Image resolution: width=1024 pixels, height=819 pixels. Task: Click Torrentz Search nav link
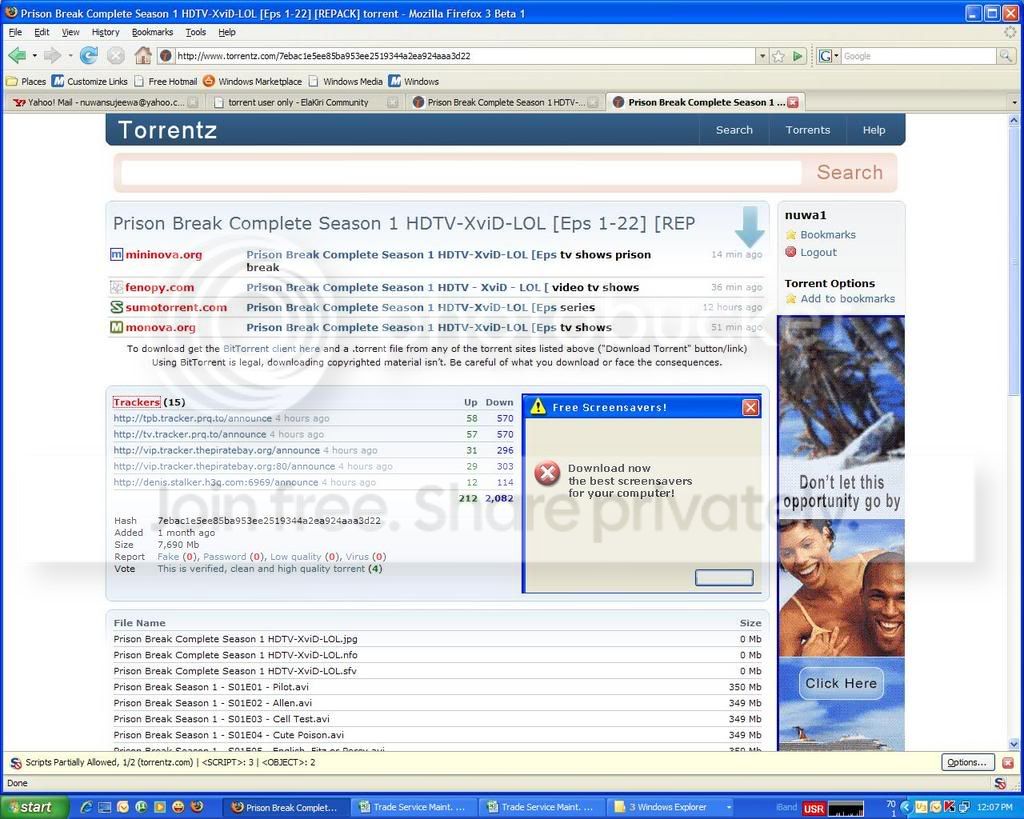click(x=734, y=130)
